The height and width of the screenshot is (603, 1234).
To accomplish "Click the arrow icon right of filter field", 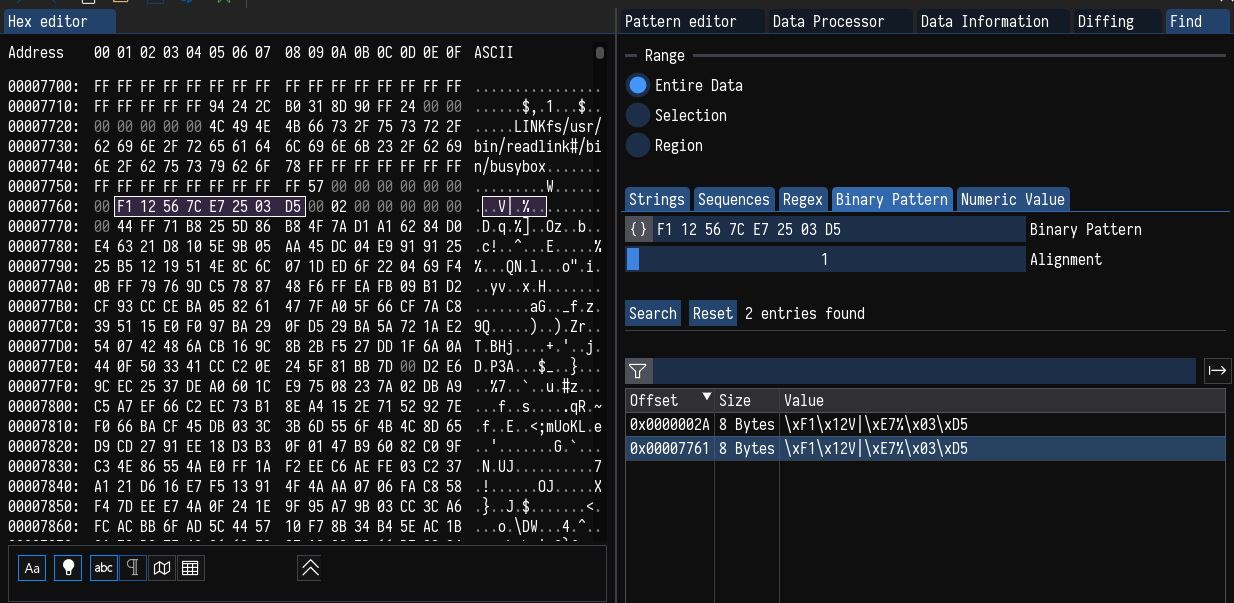I will click(x=1217, y=371).
